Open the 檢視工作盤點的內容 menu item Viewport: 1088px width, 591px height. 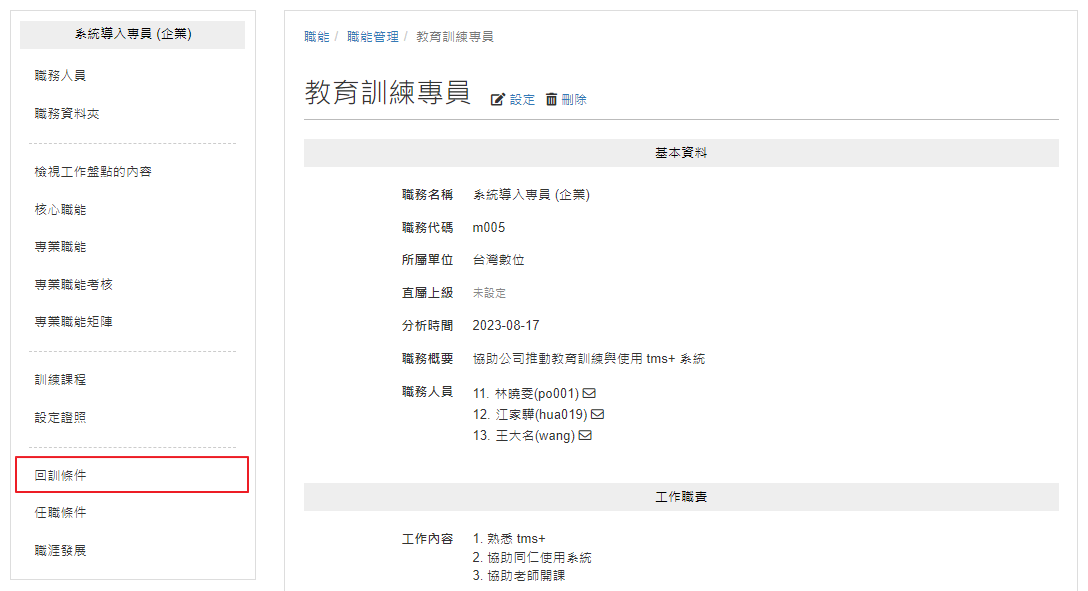[x=93, y=171]
